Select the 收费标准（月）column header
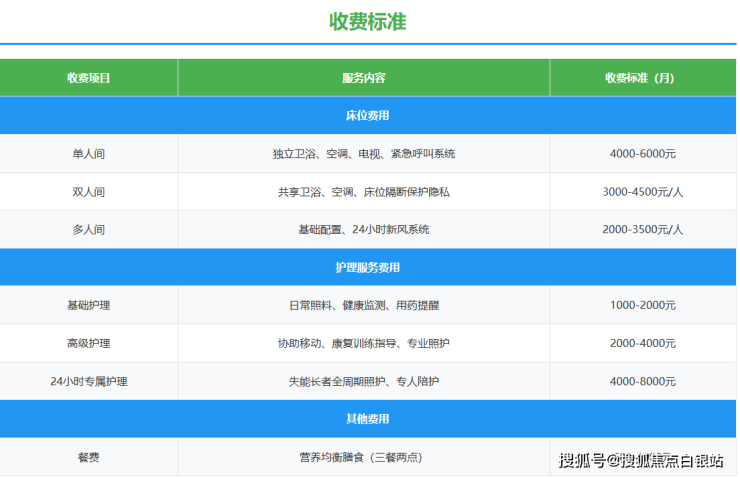Viewport: 740px width, 477px height. pos(642,78)
